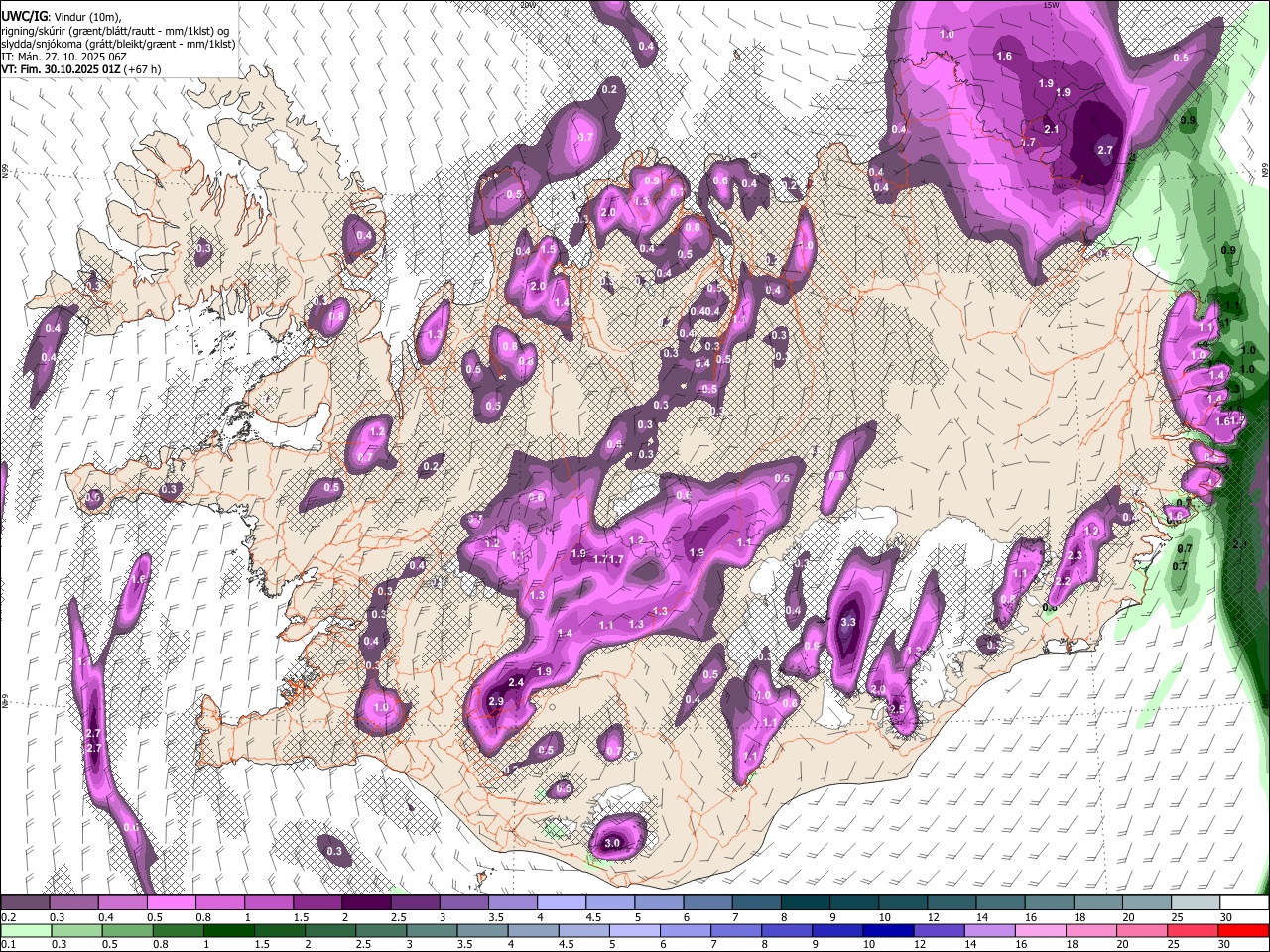Pick the darkest purple 2–2.5 legend swatch
Image resolution: width=1270 pixels, height=952 pixels.
(366, 903)
